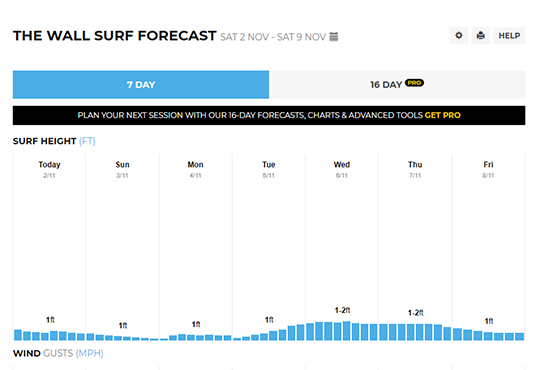
Task: Select the Tue 5/11 day column
Action: point(269,247)
